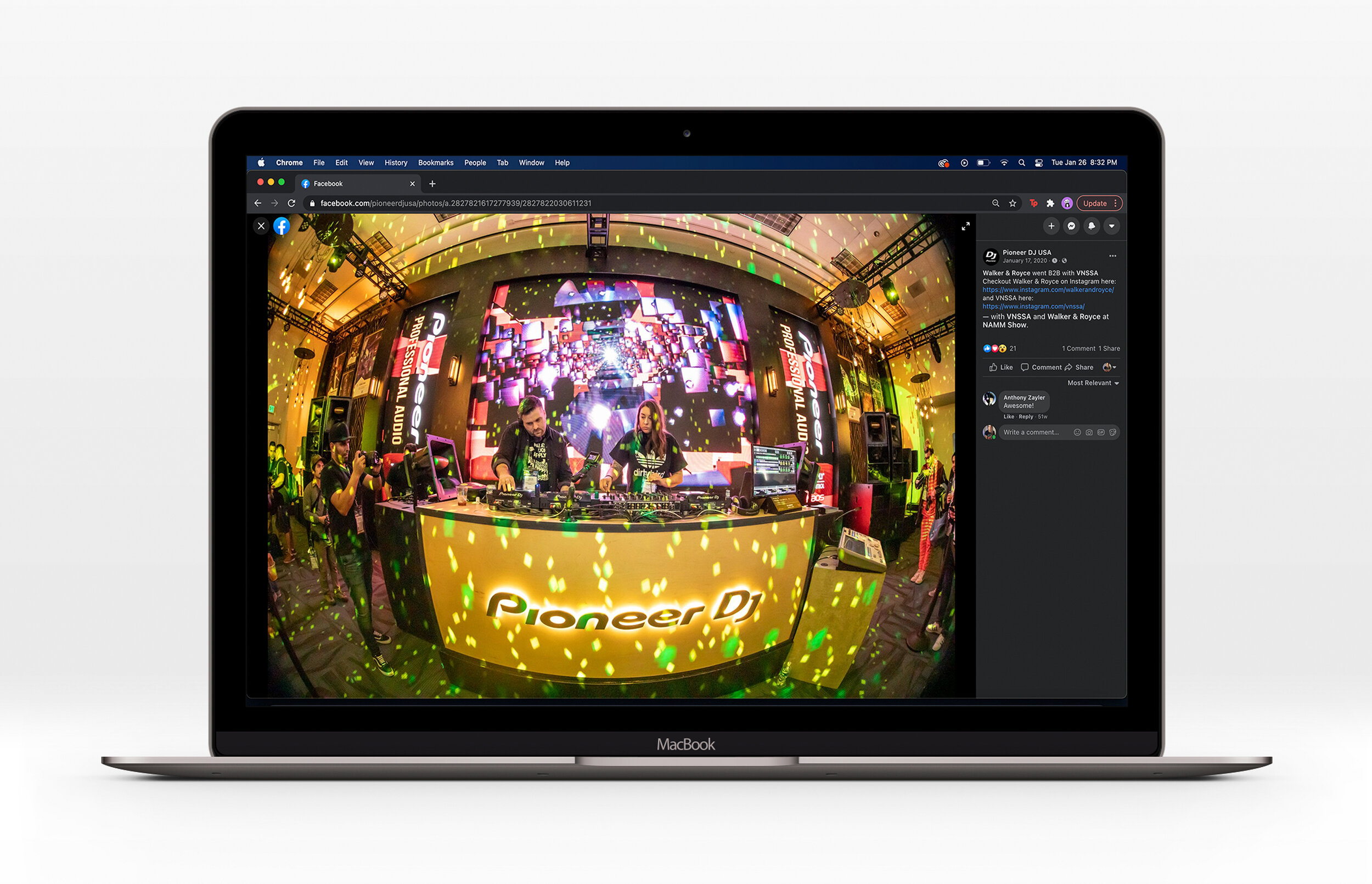Click the Facebook logo icon
Viewport: 1372px width, 884px height.
(282, 226)
